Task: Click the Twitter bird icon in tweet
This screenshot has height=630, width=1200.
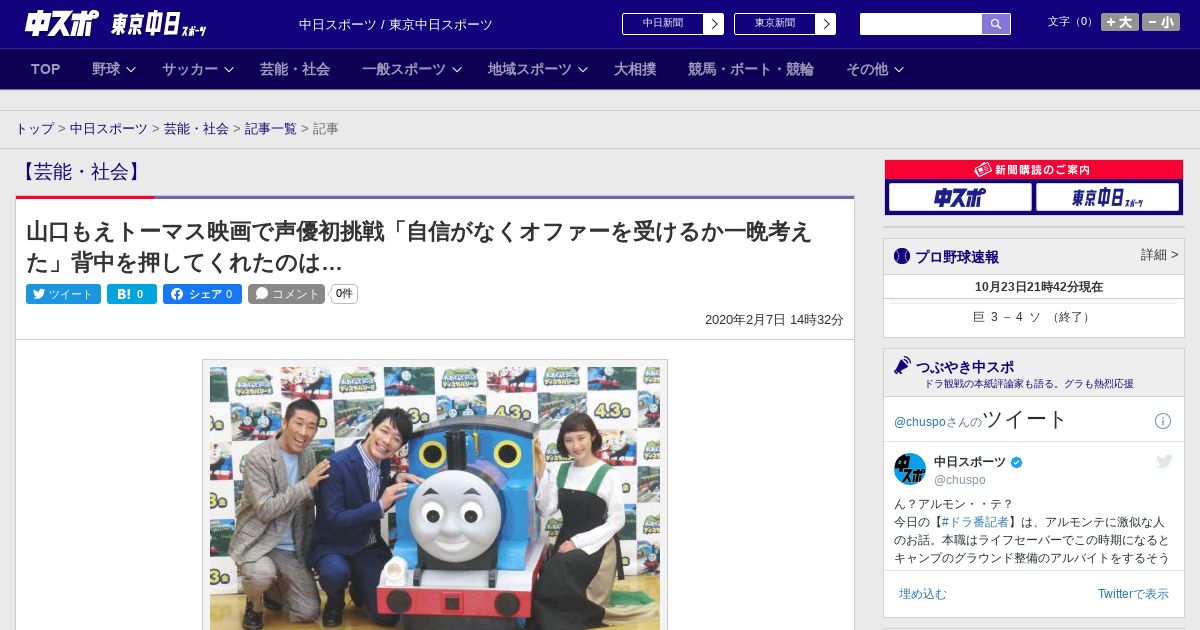Action: 1164,461
